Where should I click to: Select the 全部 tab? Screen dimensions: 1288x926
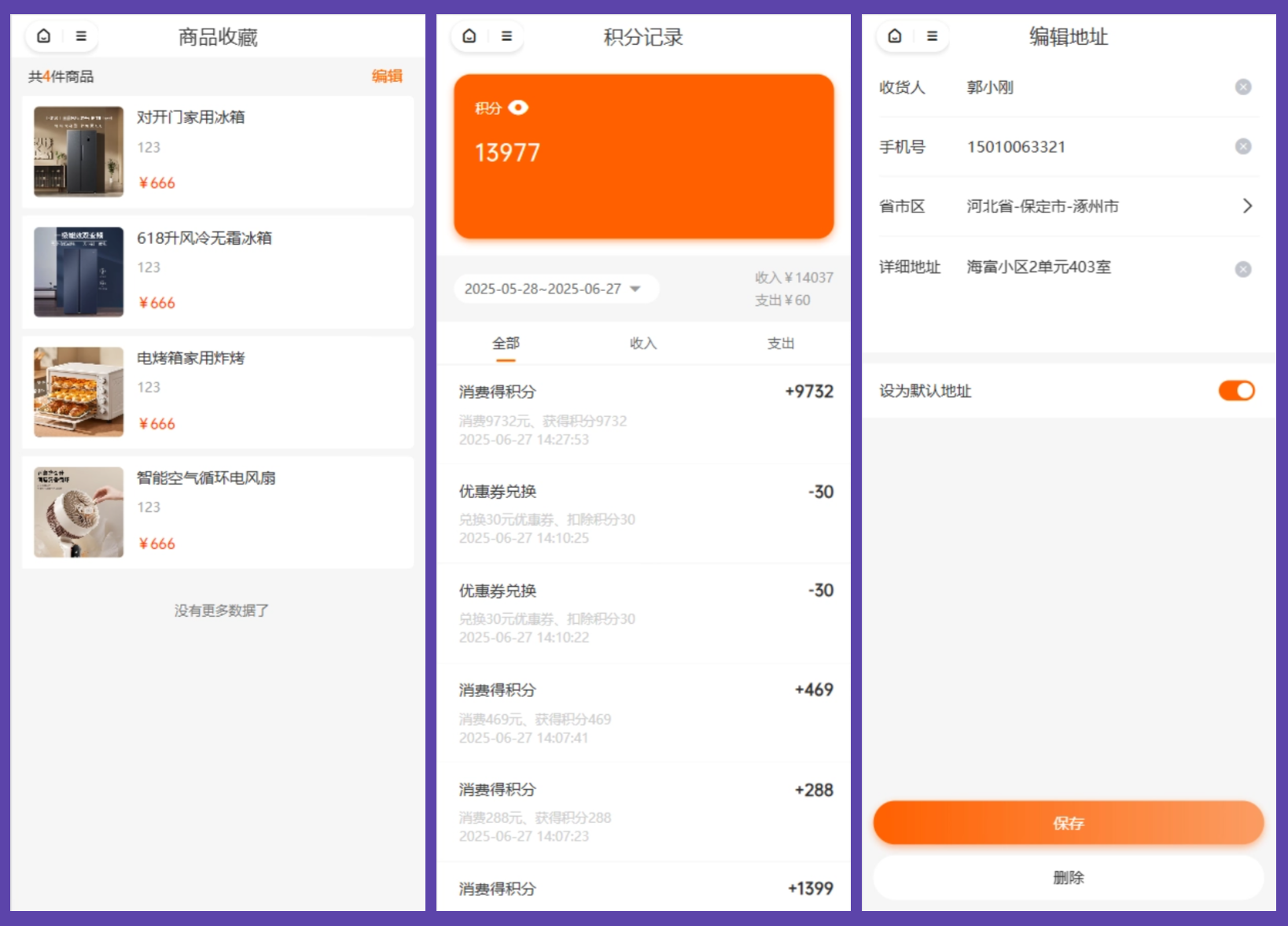506,344
